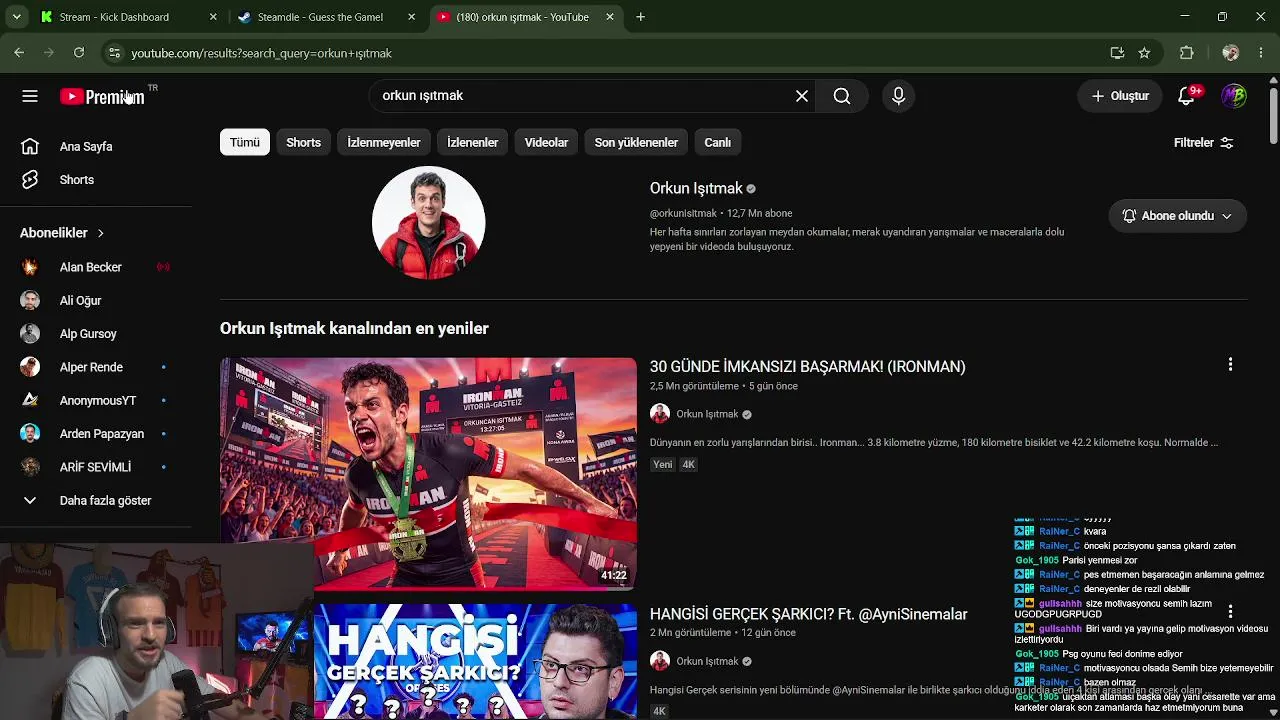The image size is (1280, 720).
Task: Open the Abone olundu subscription dropdown
Action: point(1178,216)
